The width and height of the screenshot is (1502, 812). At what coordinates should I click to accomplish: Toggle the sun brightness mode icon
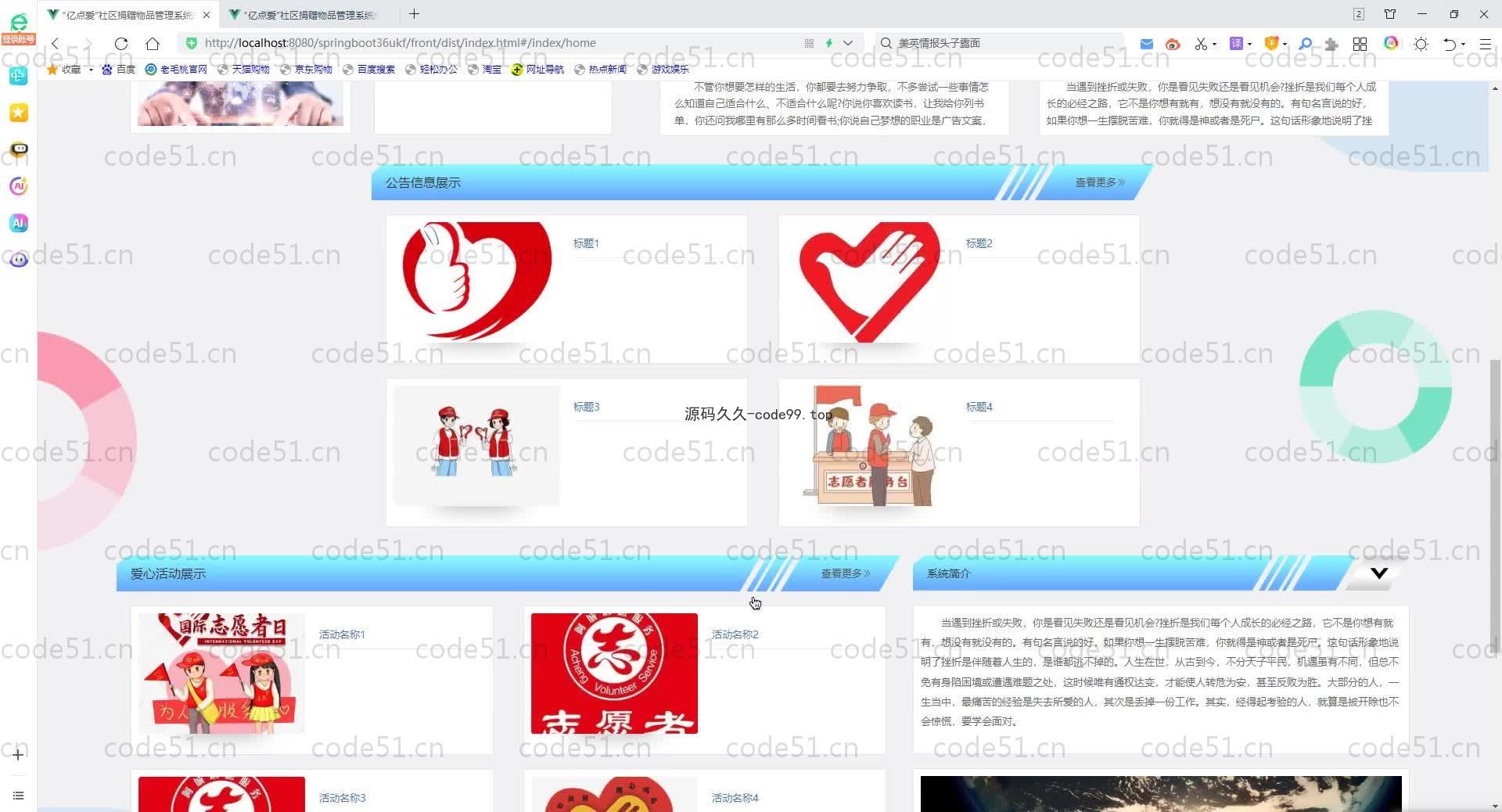pyautogui.click(x=1421, y=44)
